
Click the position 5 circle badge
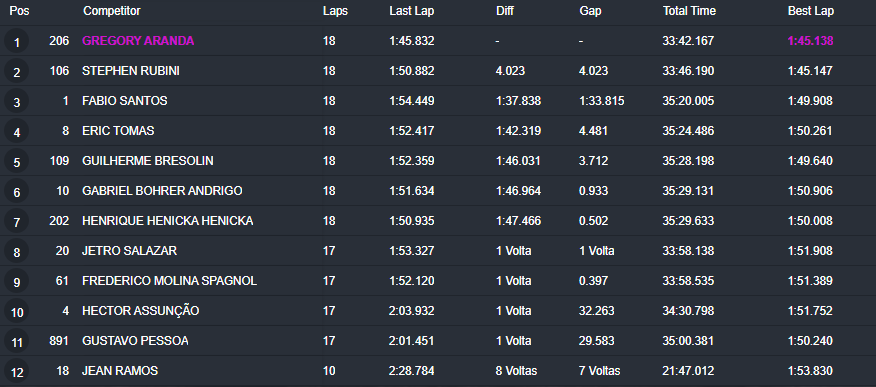click(17, 161)
